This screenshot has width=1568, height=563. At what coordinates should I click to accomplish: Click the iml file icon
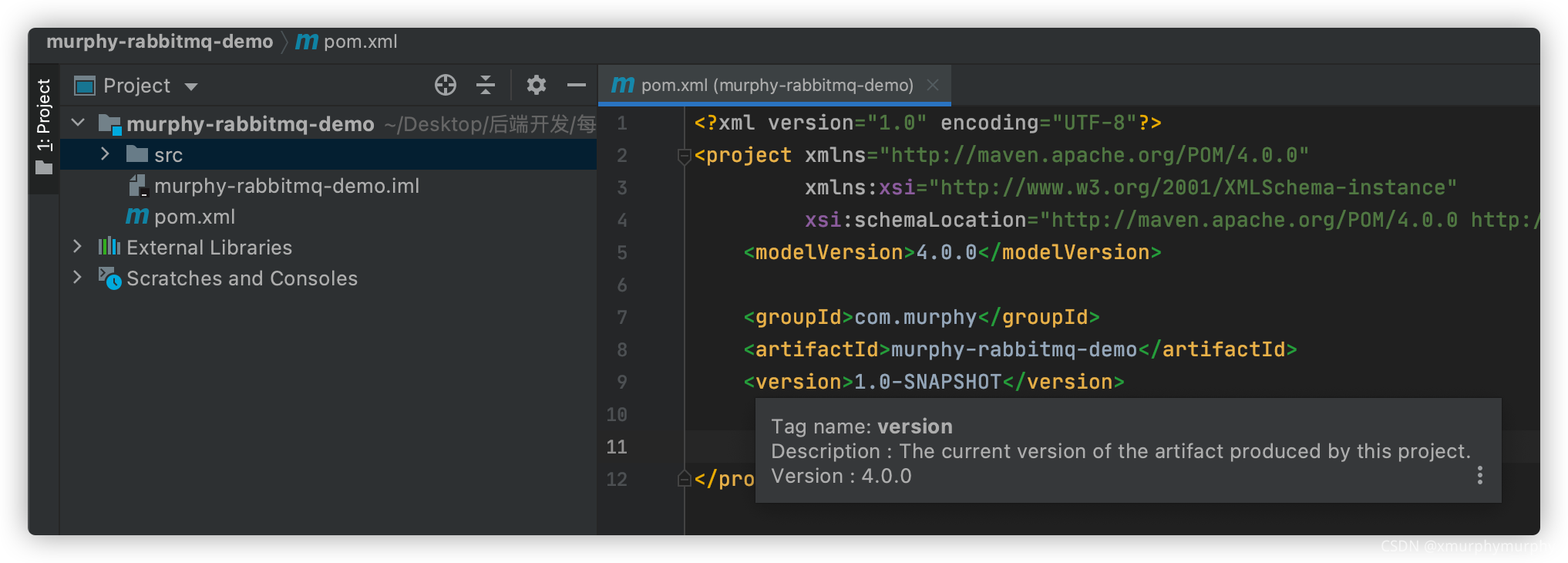point(137,185)
